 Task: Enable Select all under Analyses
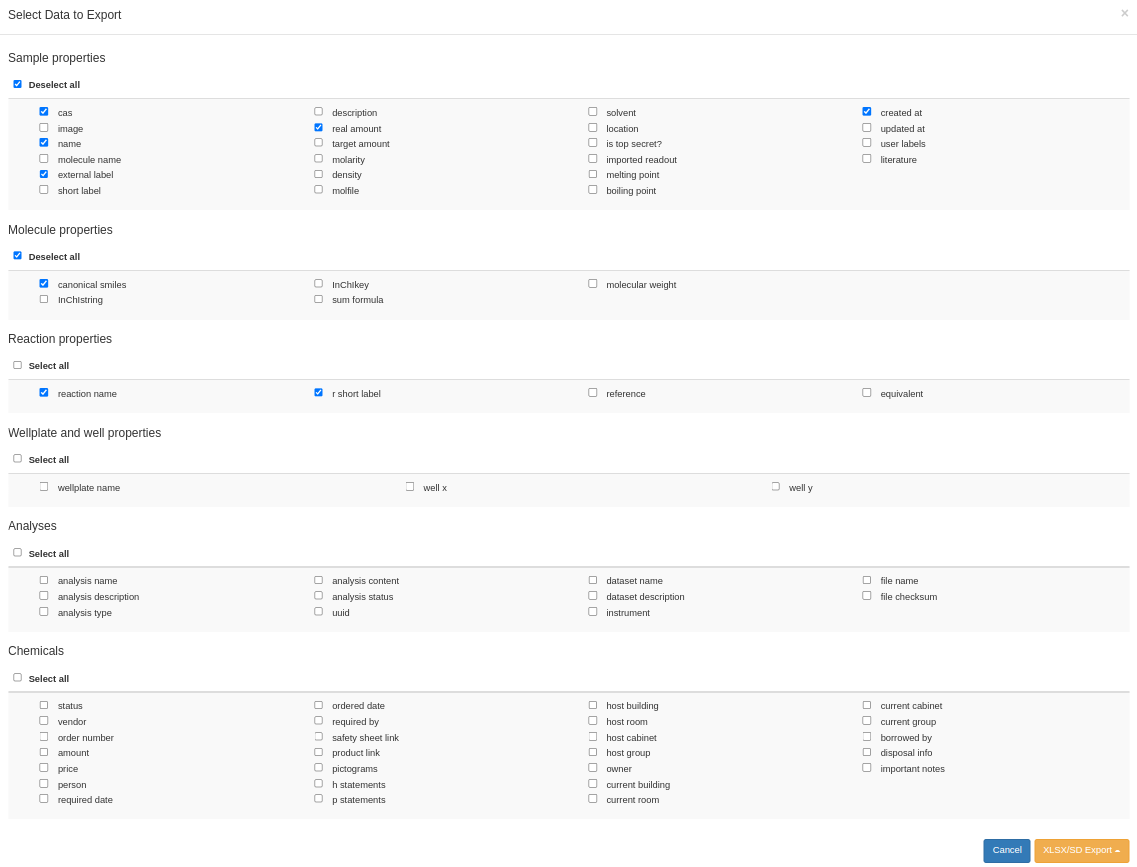[x=17, y=551]
